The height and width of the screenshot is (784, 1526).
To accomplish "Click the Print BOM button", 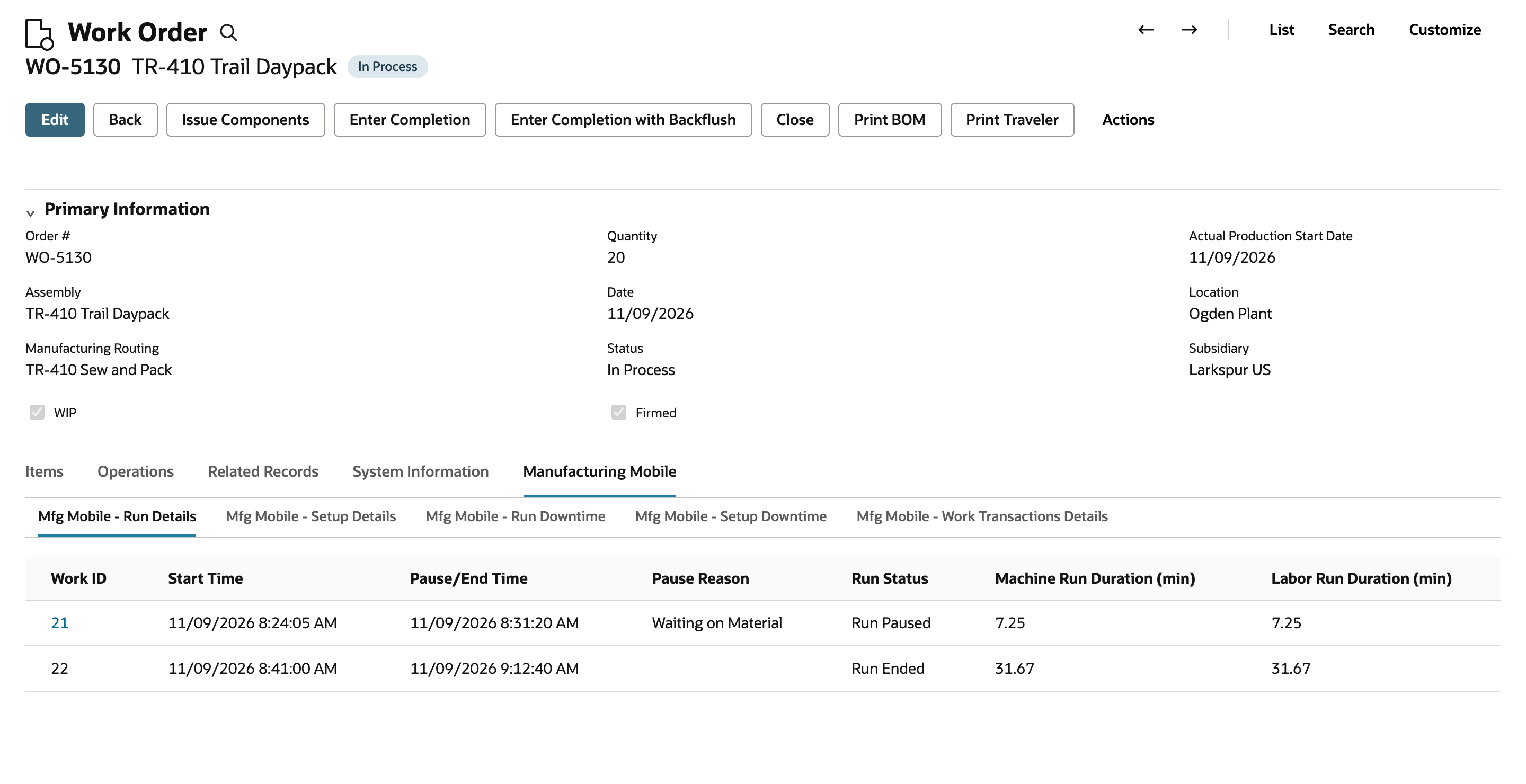I will [890, 120].
